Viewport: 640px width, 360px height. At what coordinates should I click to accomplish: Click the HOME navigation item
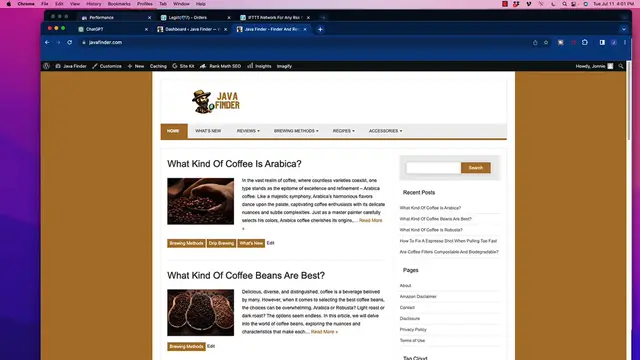pos(173,131)
